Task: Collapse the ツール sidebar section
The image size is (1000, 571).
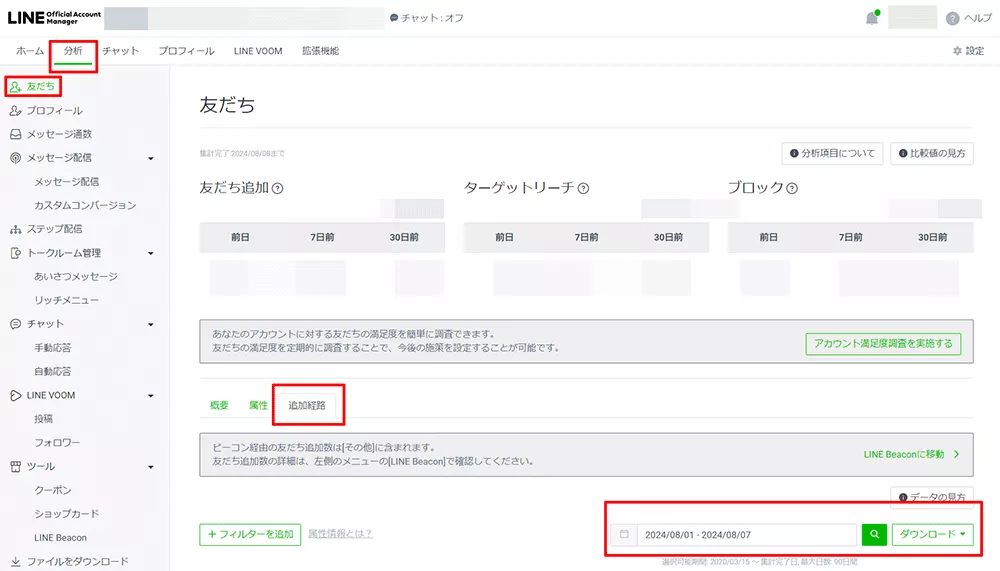Action: 150,467
